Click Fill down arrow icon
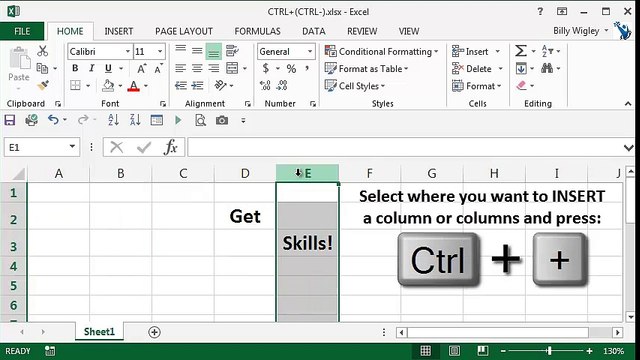Viewport: 640px width, 360px height. 521,68
